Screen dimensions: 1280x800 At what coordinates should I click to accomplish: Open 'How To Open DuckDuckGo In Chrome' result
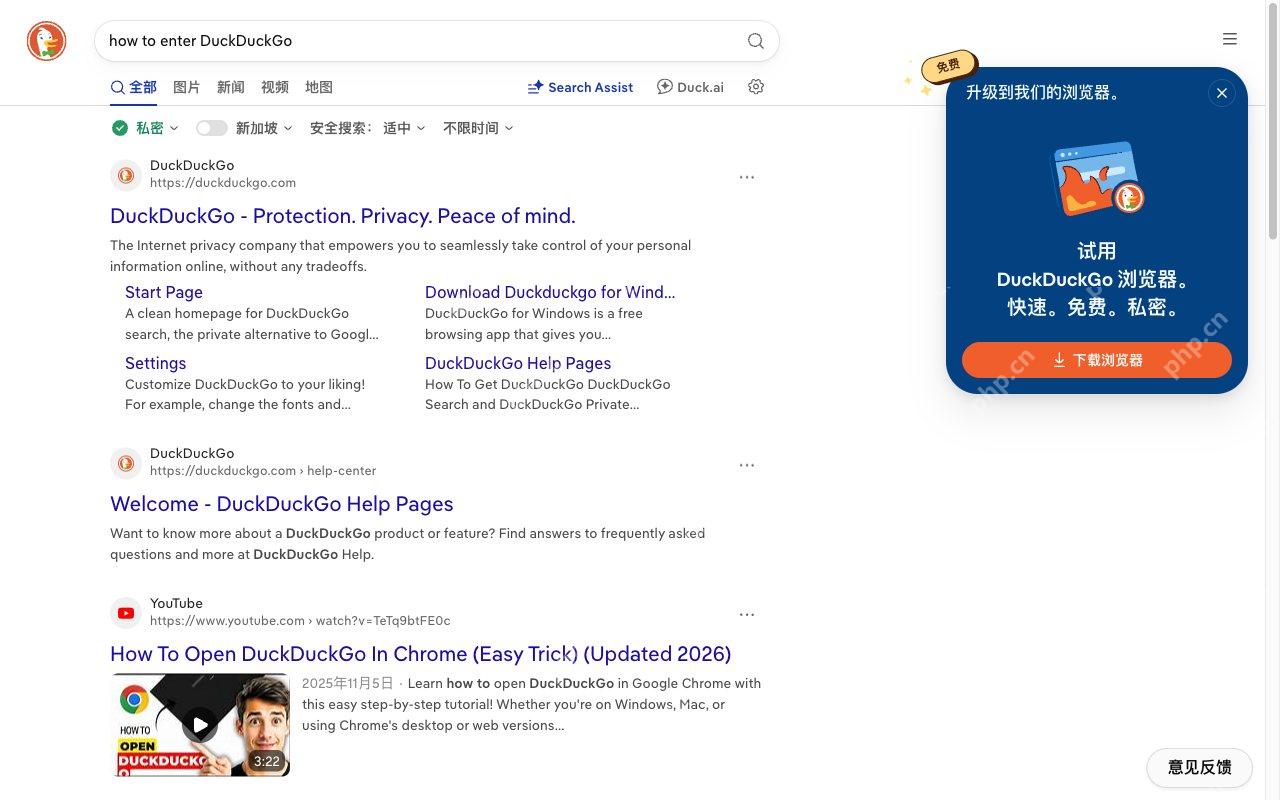click(421, 654)
